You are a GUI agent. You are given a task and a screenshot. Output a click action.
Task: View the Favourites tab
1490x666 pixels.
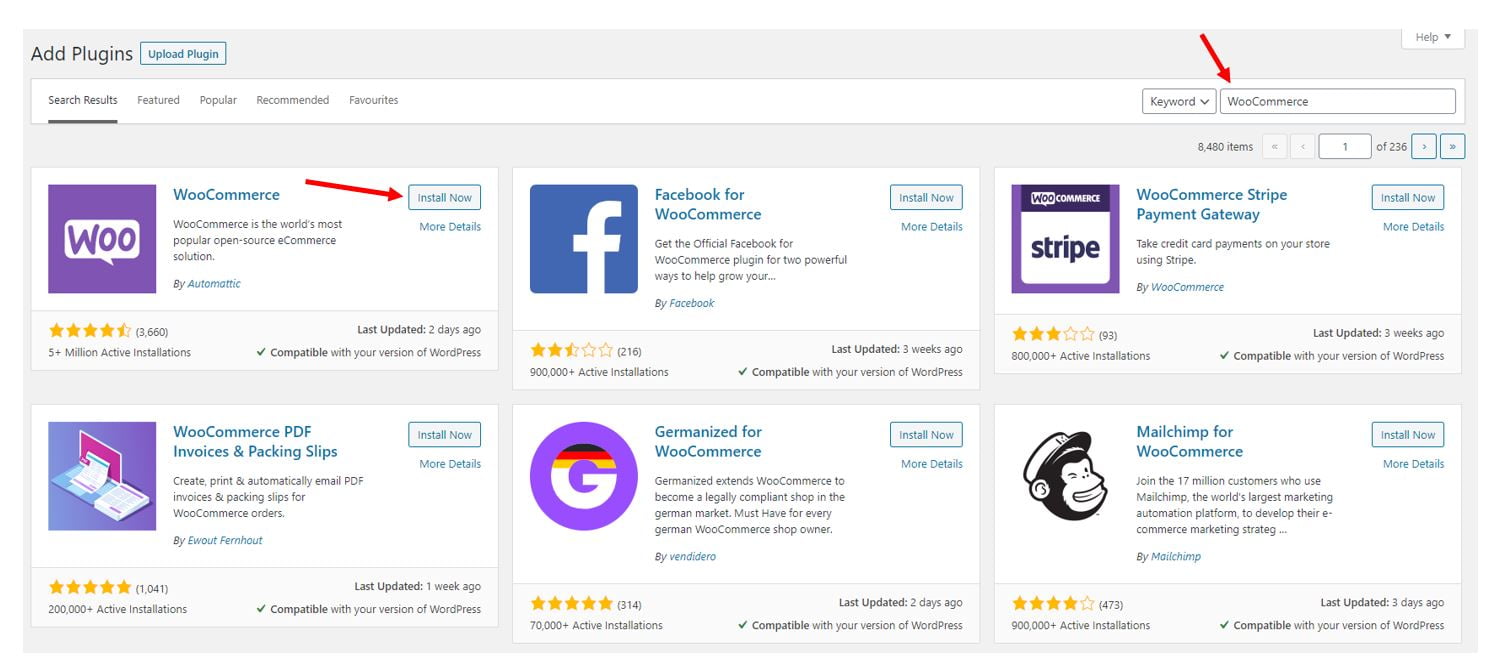[374, 100]
